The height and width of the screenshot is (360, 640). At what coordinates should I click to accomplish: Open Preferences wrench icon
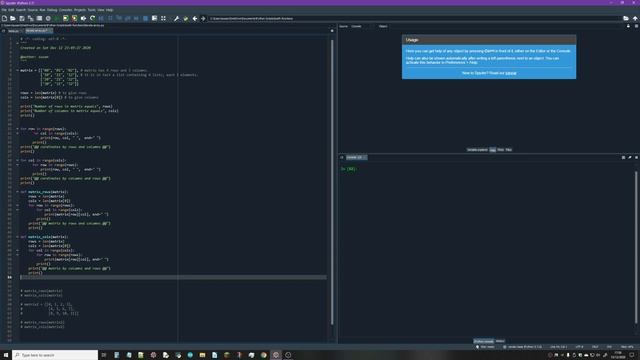click(176, 18)
